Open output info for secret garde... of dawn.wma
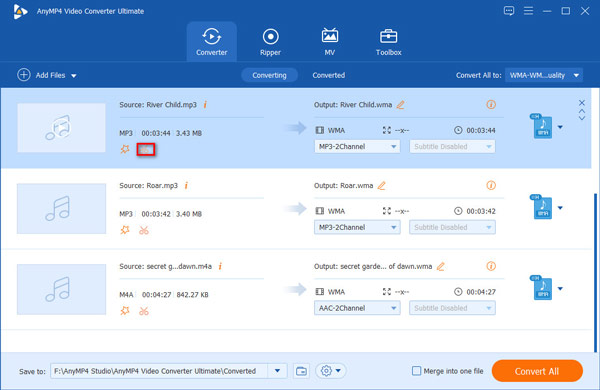 (491, 266)
